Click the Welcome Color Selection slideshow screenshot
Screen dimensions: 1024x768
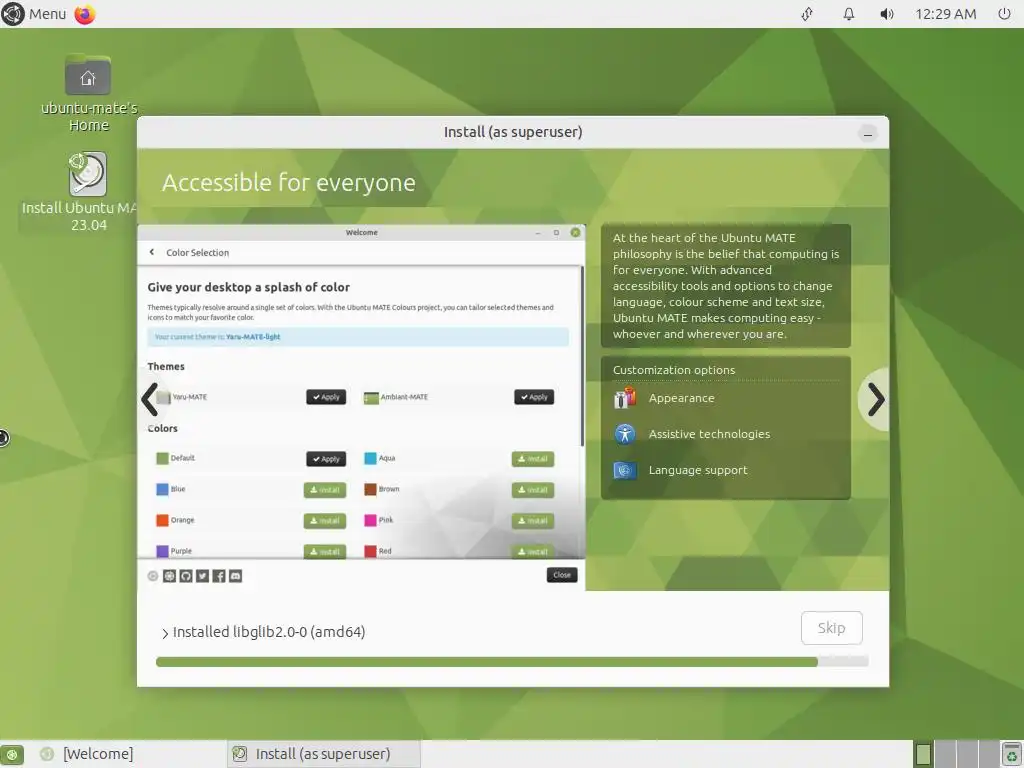point(361,408)
